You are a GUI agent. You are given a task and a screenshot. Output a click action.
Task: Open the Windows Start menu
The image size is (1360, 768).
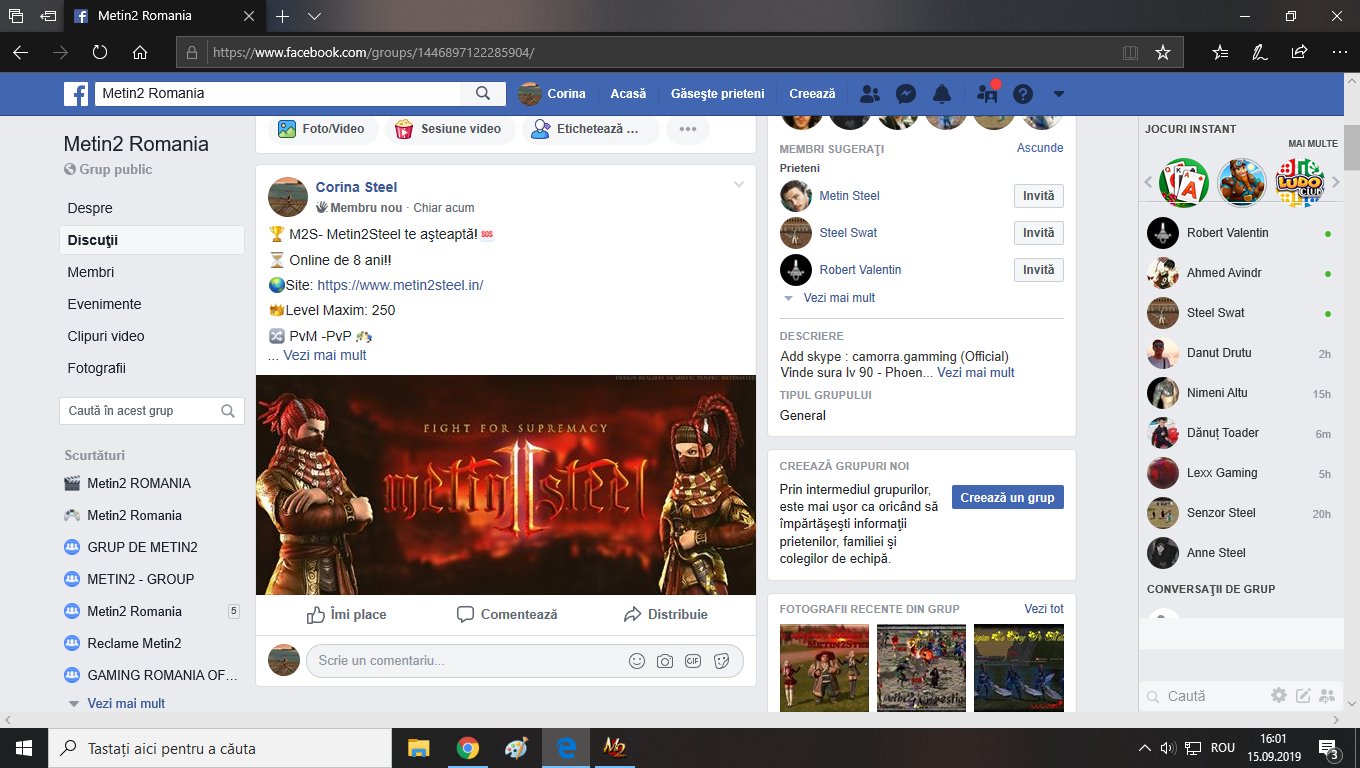pyautogui.click(x=24, y=748)
